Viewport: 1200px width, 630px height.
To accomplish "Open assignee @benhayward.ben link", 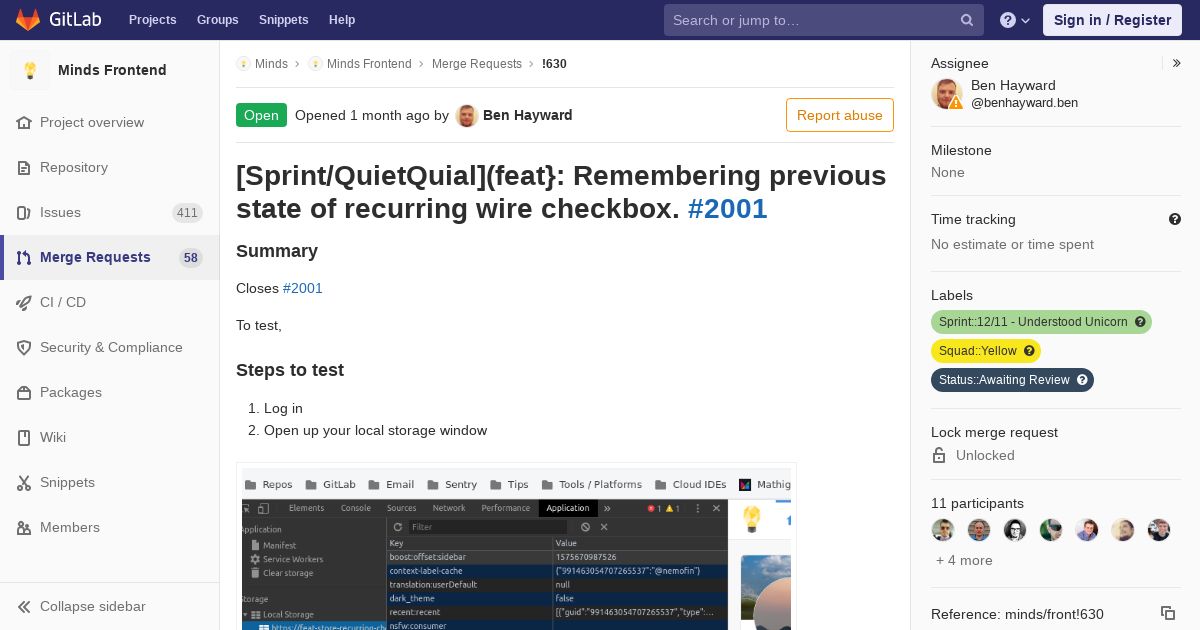I will (x=1024, y=102).
